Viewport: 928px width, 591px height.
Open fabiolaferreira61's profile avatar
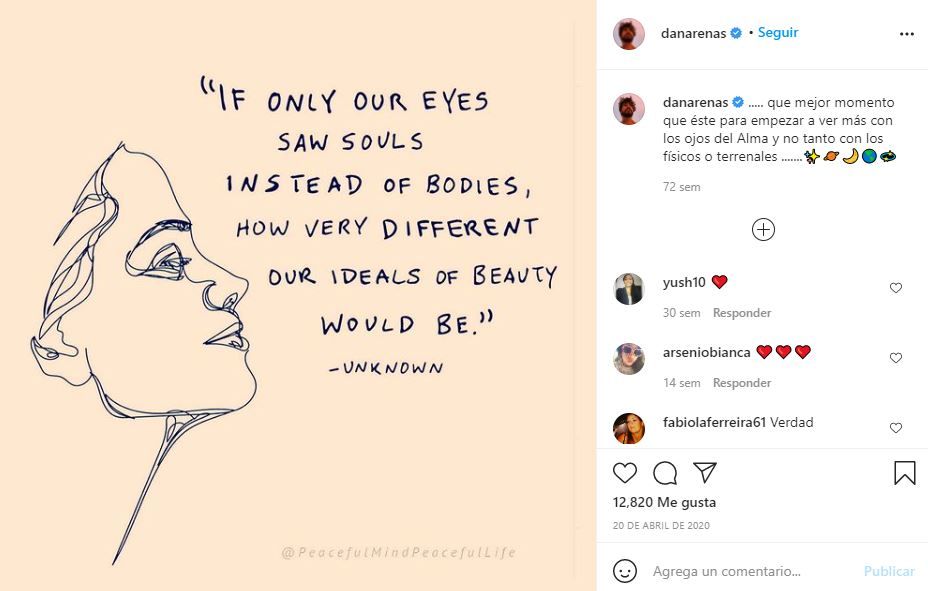[x=629, y=428]
